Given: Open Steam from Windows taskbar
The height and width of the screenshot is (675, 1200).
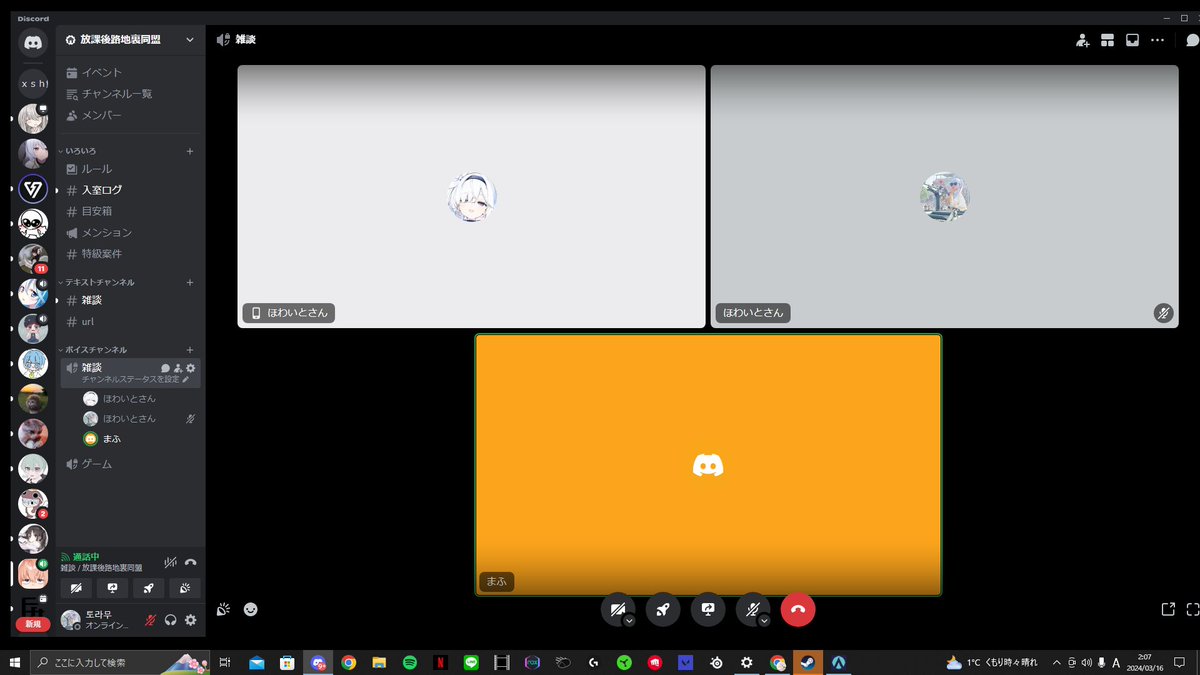Looking at the screenshot, I should [x=808, y=662].
